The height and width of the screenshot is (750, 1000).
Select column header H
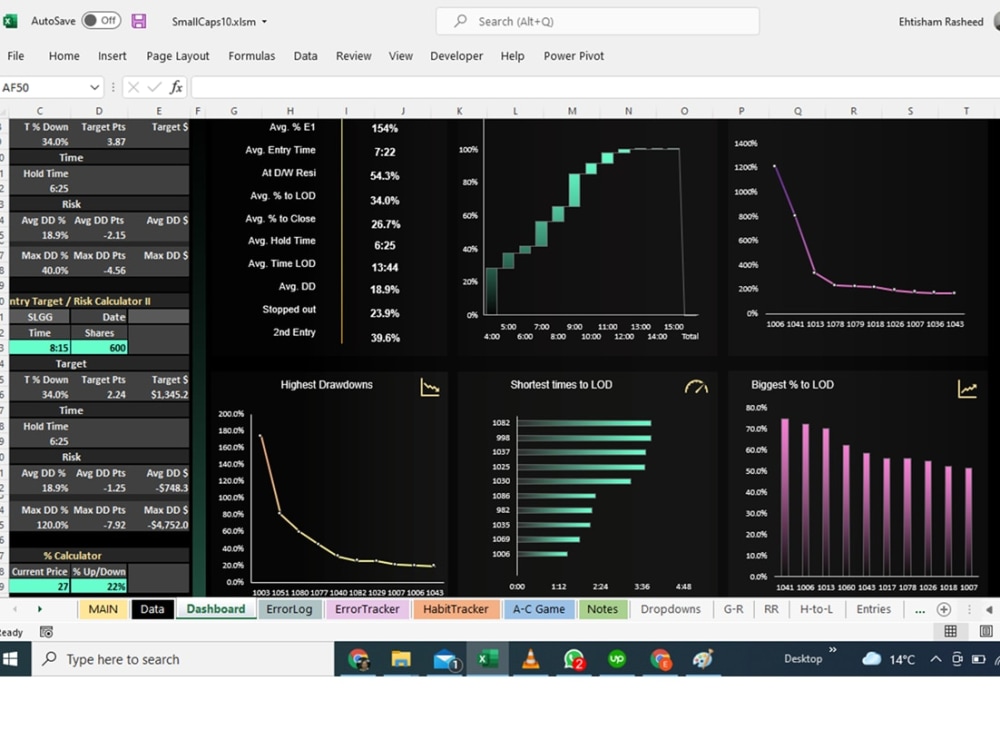click(290, 111)
